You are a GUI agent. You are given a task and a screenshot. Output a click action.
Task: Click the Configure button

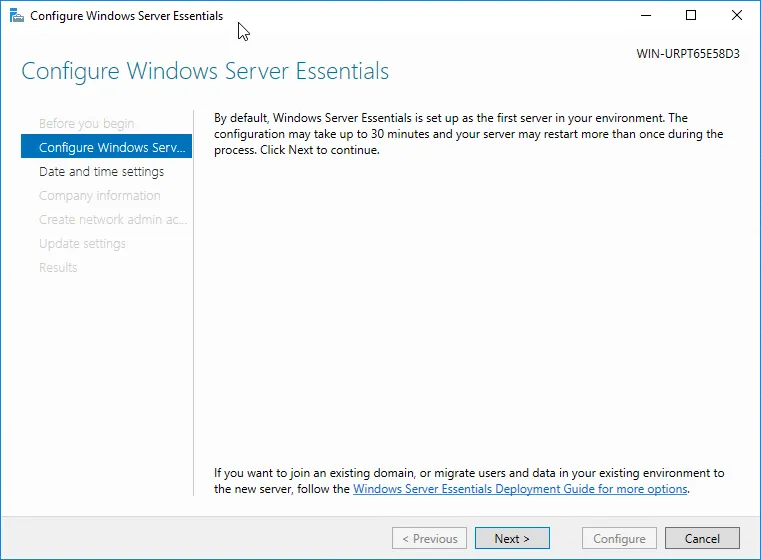point(619,538)
